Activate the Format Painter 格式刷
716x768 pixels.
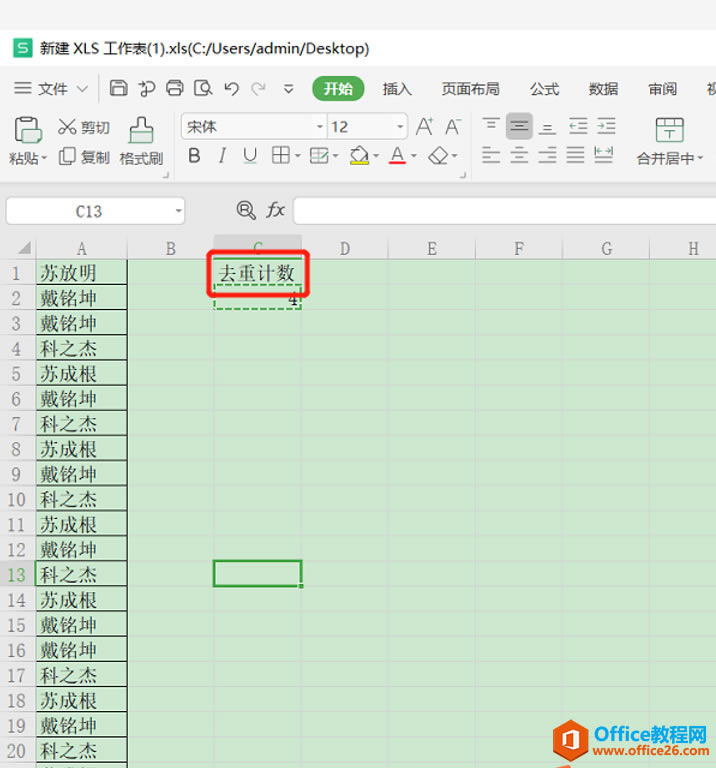tap(142, 141)
